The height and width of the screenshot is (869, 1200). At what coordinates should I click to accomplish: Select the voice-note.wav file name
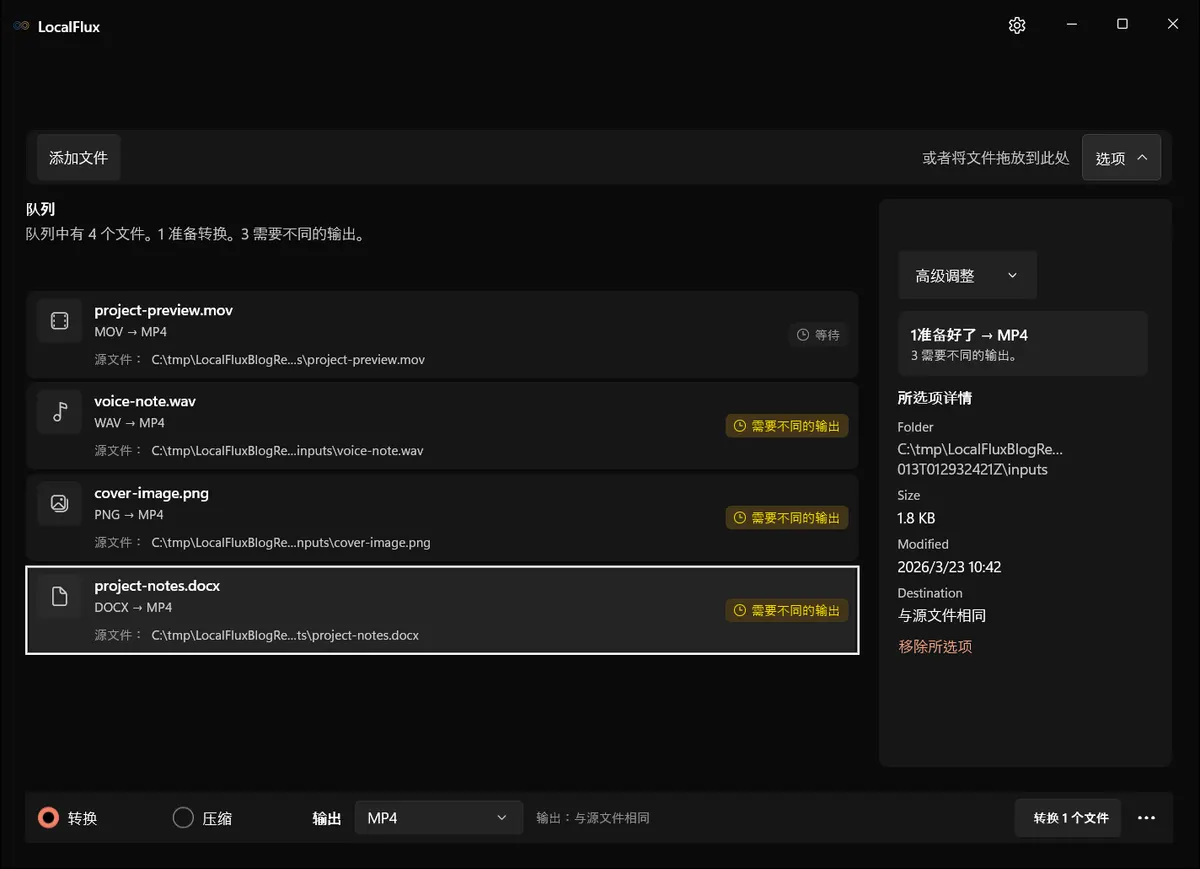[145, 401]
